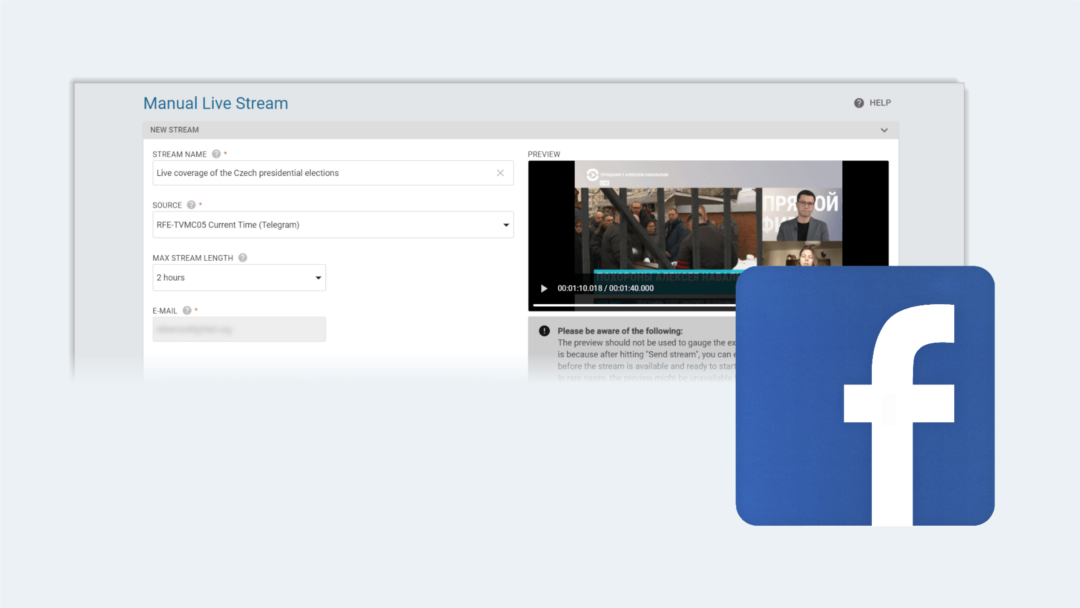Clear the stream name with X icon
The image size is (1080, 608).
click(500, 173)
